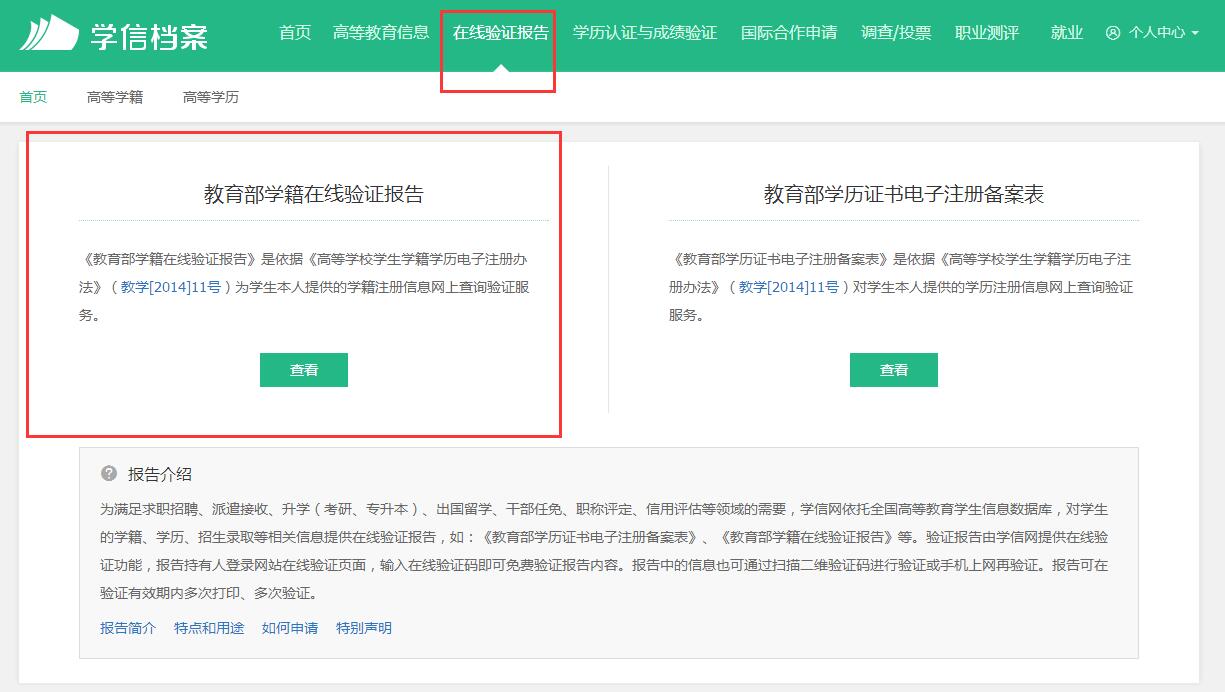This screenshot has width=1225, height=692.
Task: Open 学历认证与成绩验证 menu item
Action: (x=645, y=33)
